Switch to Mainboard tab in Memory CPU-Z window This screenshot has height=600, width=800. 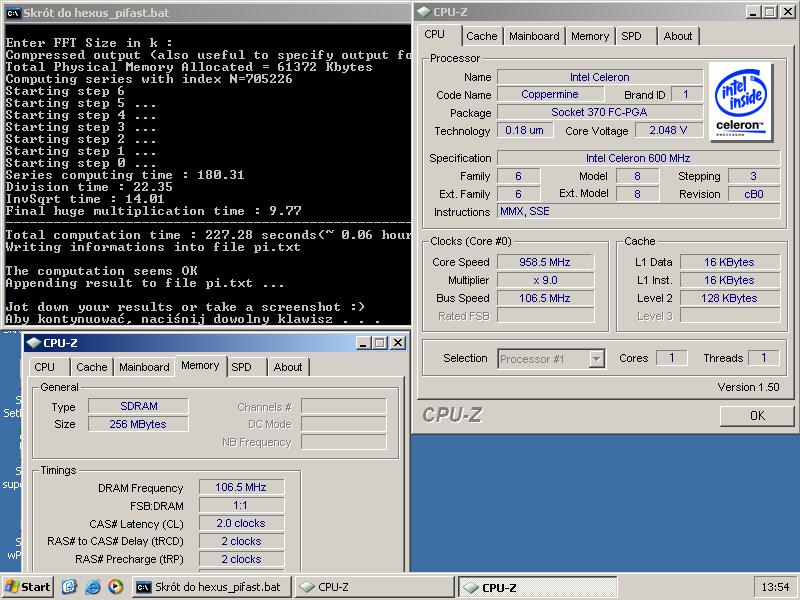tap(144, 367)
